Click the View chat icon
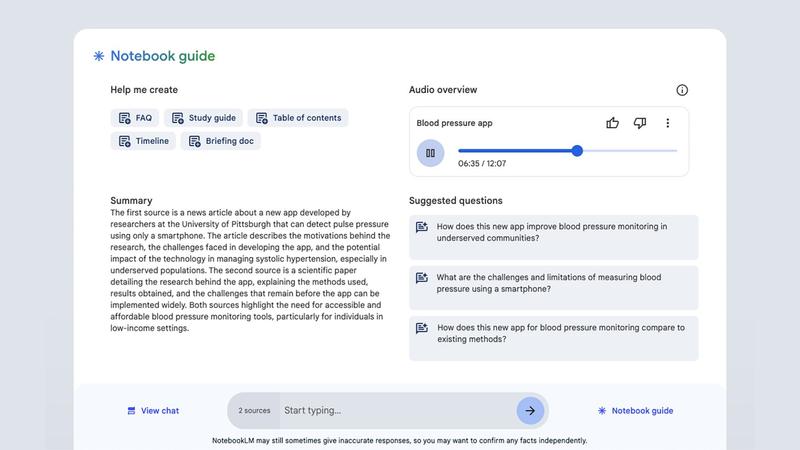The image size is (800, 450). tap(131, 411)
